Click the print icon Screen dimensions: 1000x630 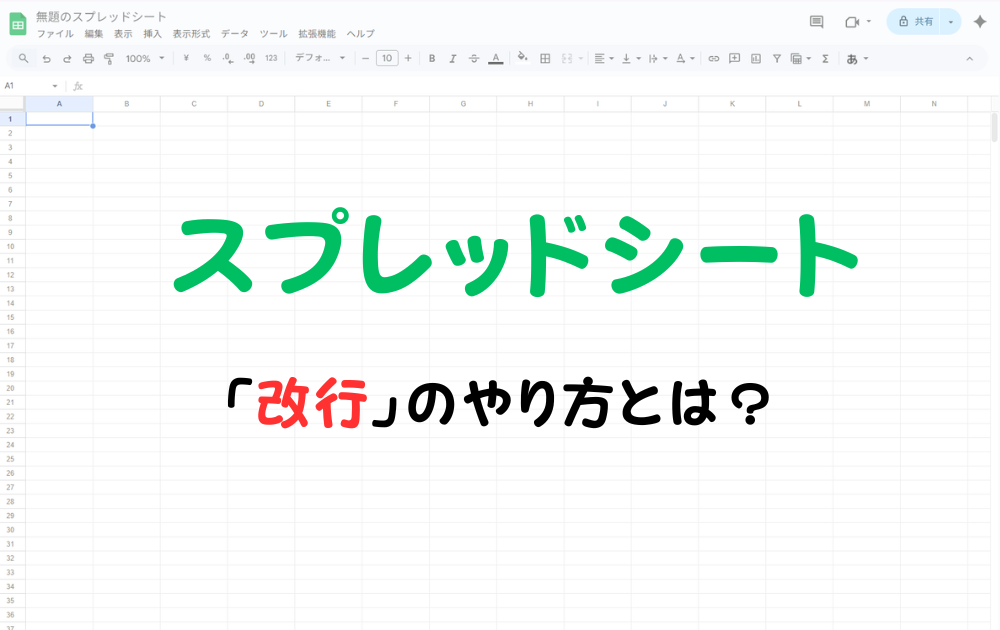click(x=89, y=58)
